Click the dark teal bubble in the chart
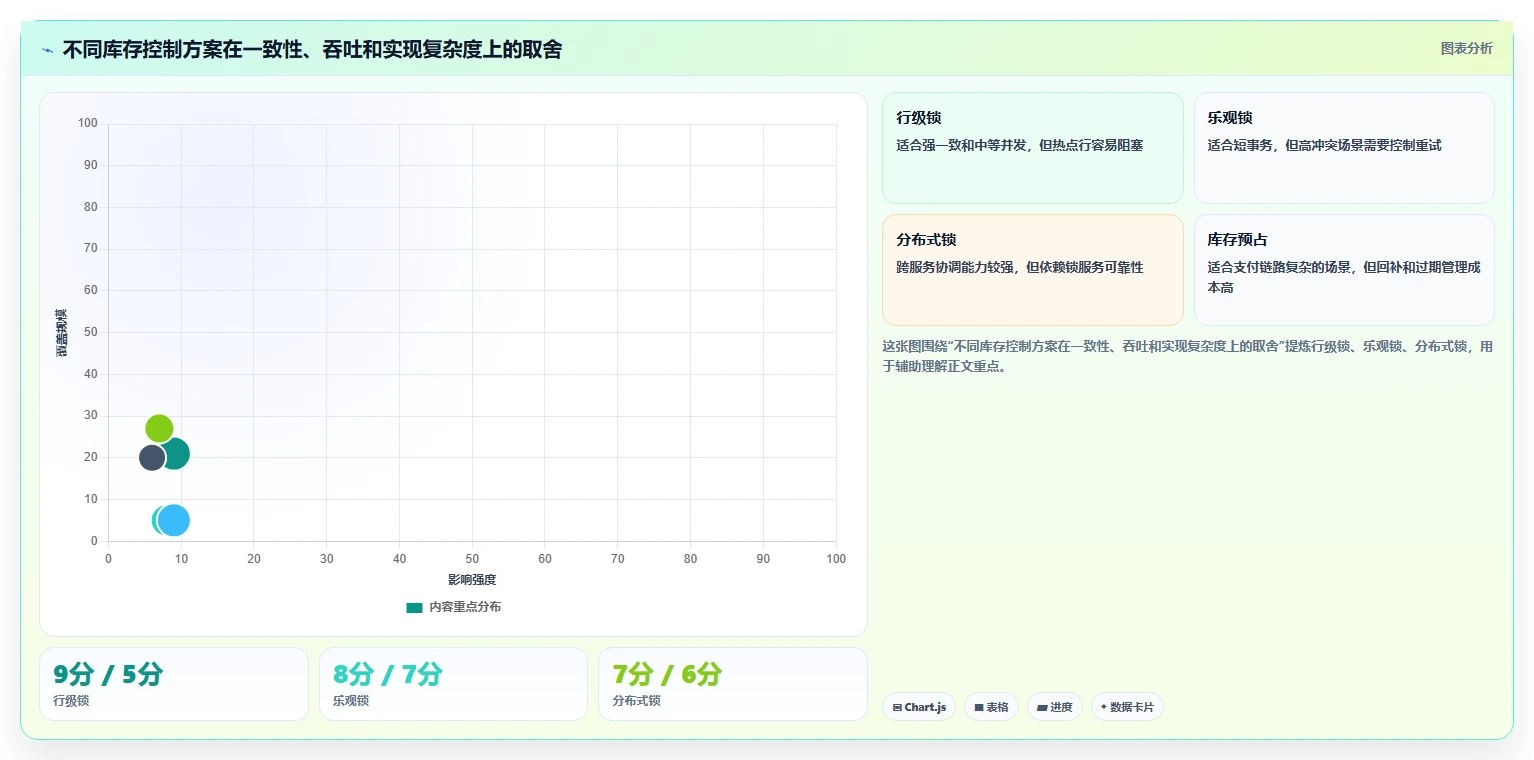Screen dimensions: 1534x760 [176, 453]
